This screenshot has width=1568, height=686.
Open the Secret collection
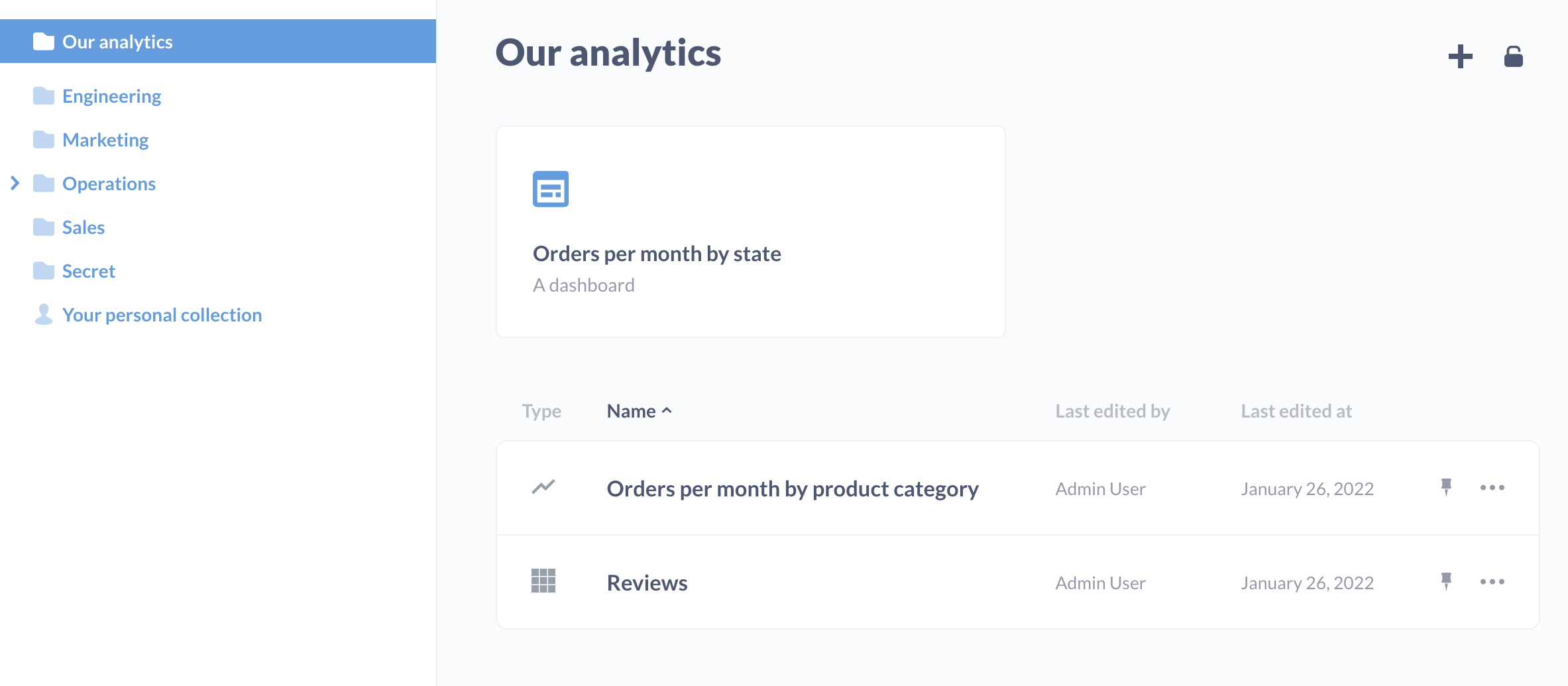point(88,271)
